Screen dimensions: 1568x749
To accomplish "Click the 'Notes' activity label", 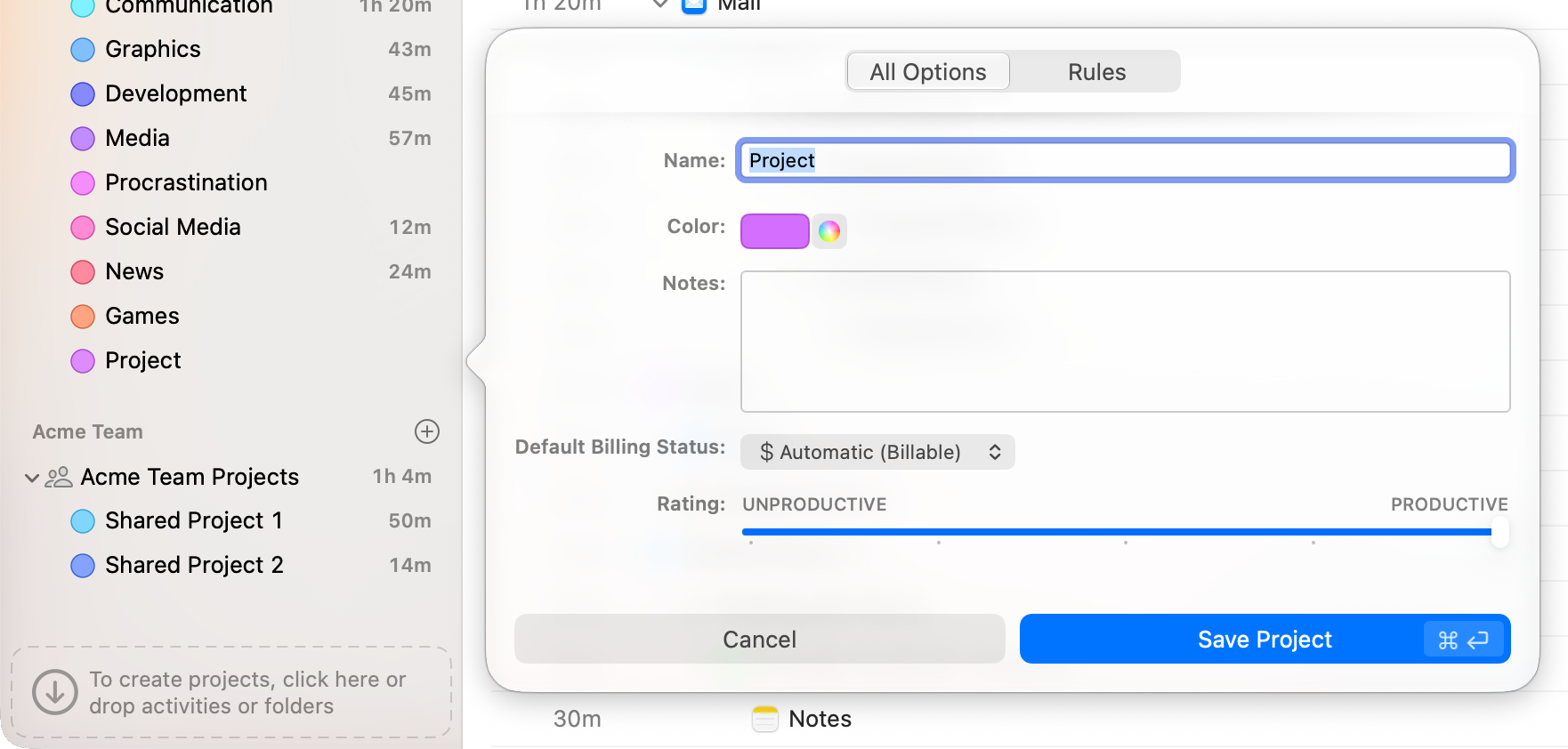I will point(820,719).
